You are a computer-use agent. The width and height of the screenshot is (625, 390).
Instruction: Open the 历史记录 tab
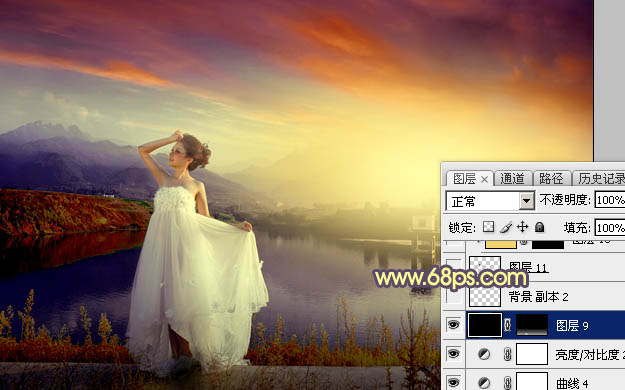(x=601, y=179)
